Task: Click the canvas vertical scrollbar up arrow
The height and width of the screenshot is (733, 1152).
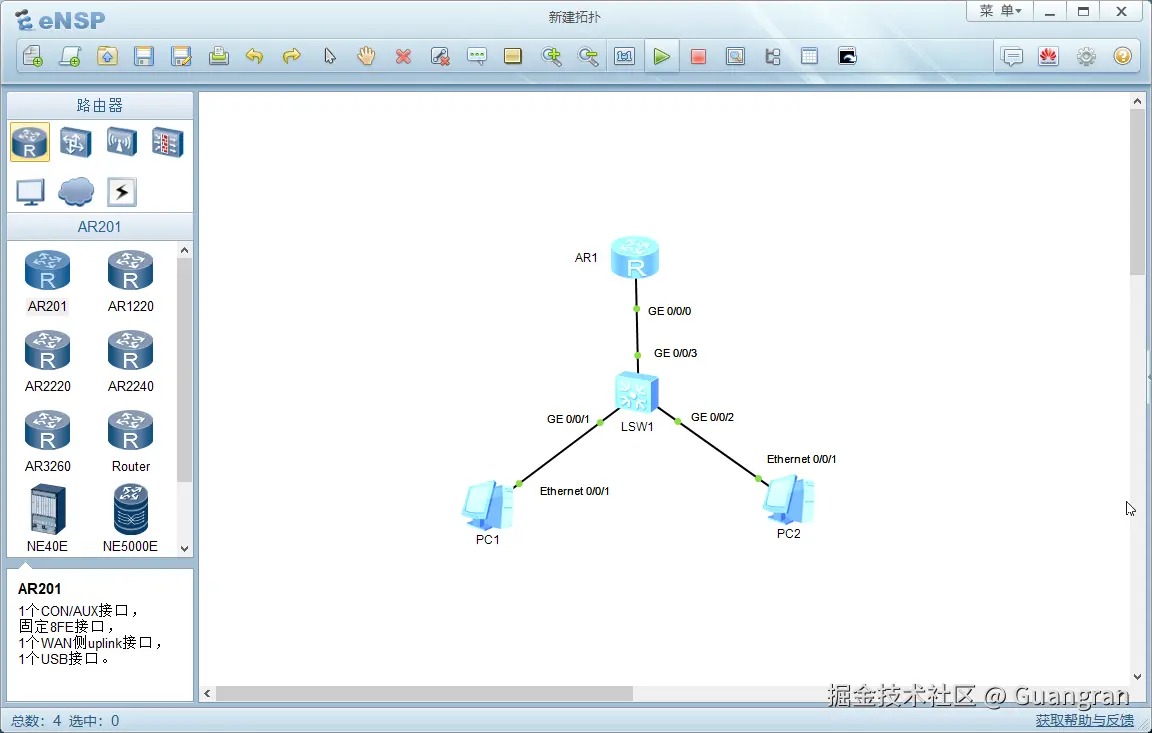Action: pos(1137,101)
